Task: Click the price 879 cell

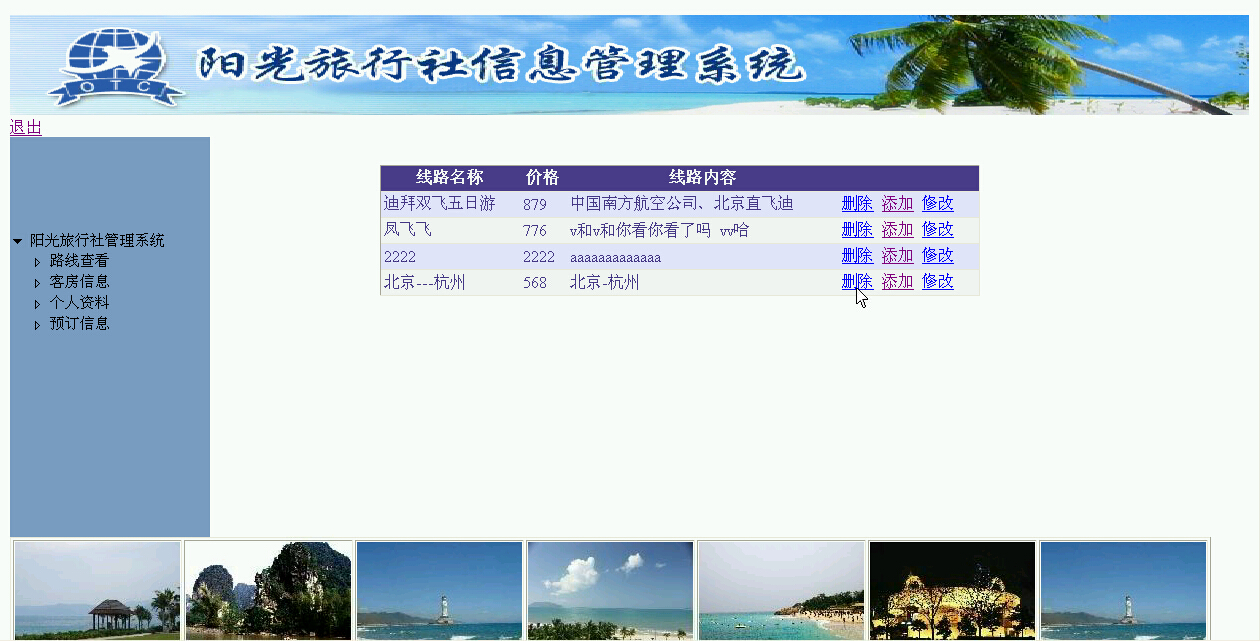Action: pyautogui.click(x=535, y=205)
